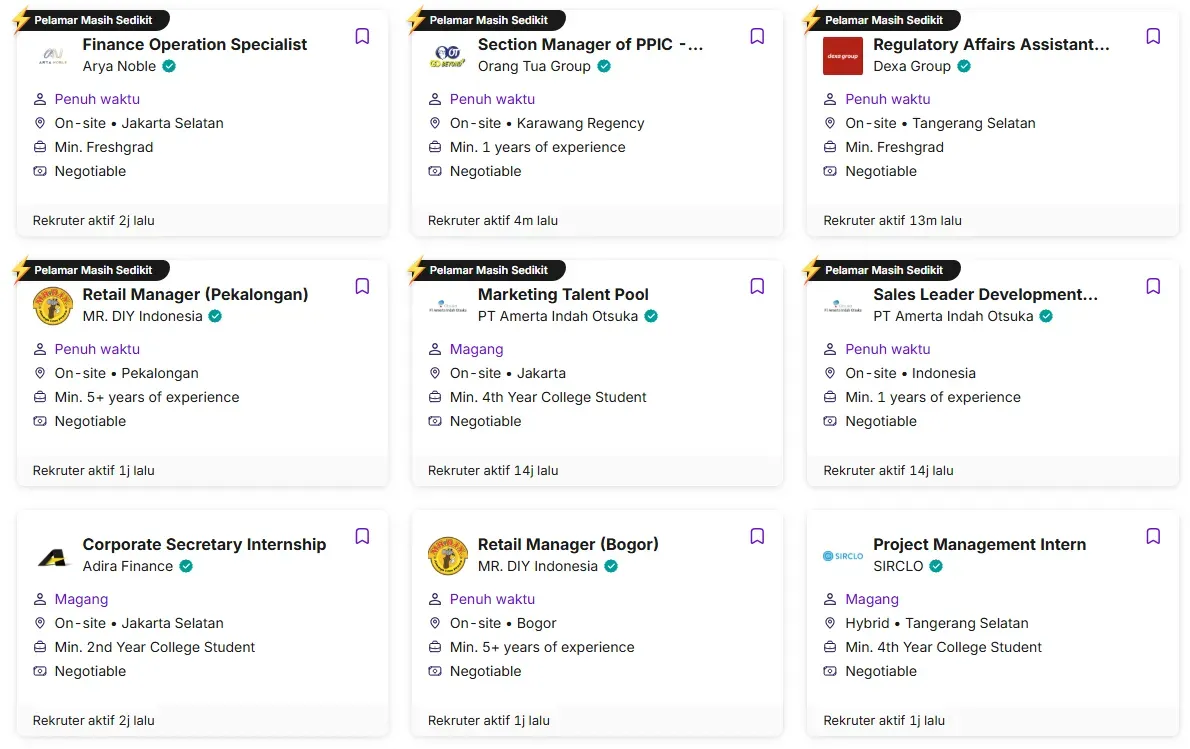The height and width of the screenshot is (749, 1190).
Task: Bookmark the Retail Manager (Bogor) job
Action: (x=757, y=537)
